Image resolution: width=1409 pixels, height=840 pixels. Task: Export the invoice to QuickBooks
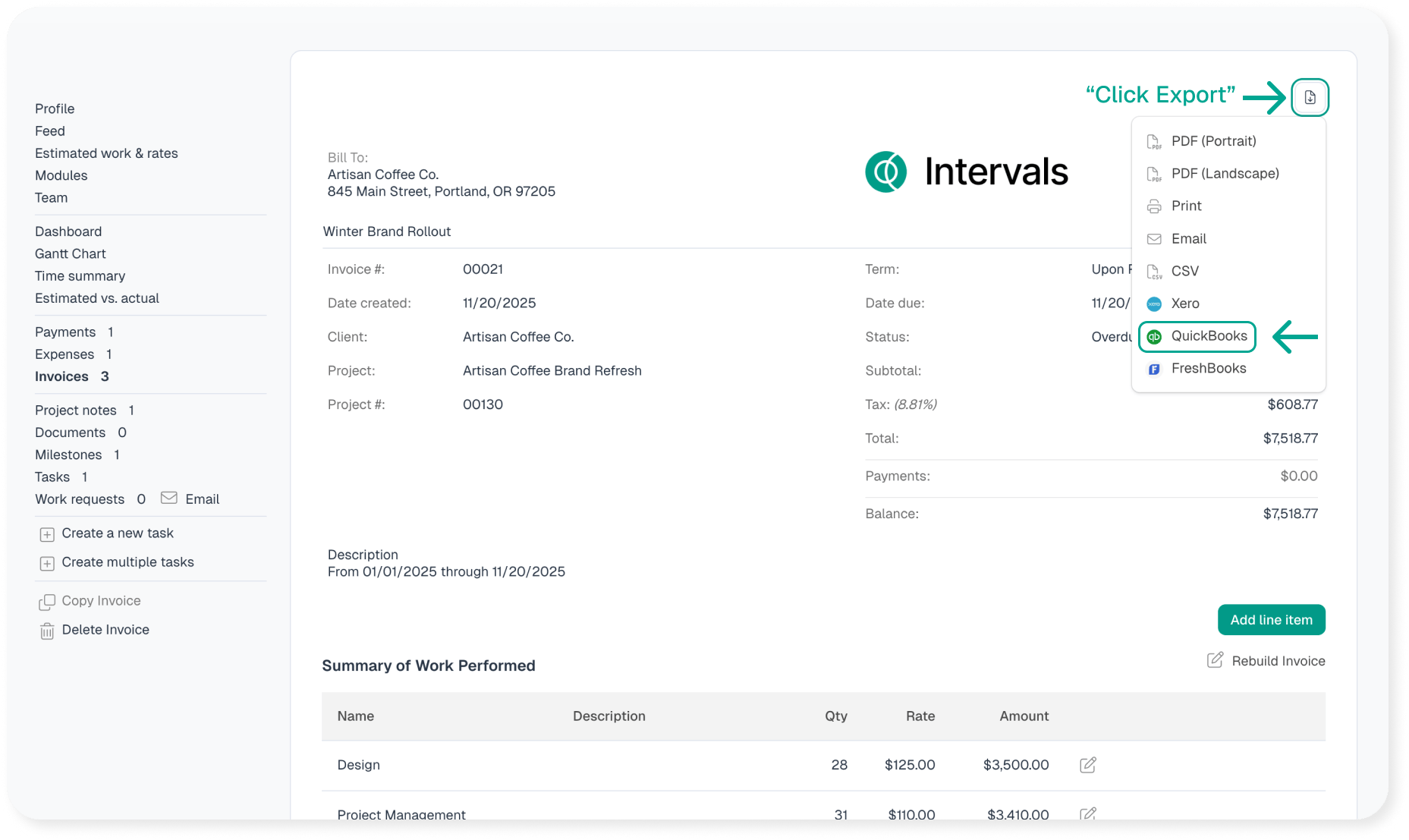(1208, 336)
